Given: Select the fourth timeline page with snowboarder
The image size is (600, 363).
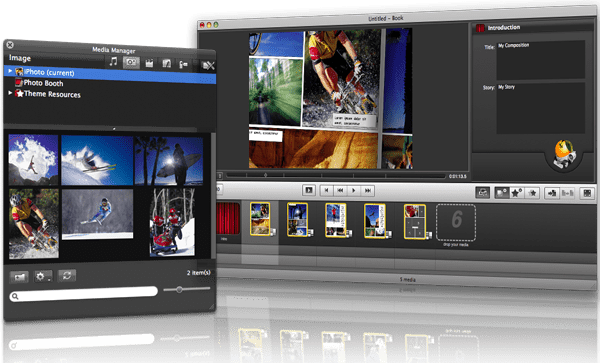Looking at the screenshot, I should pos(375,221).
